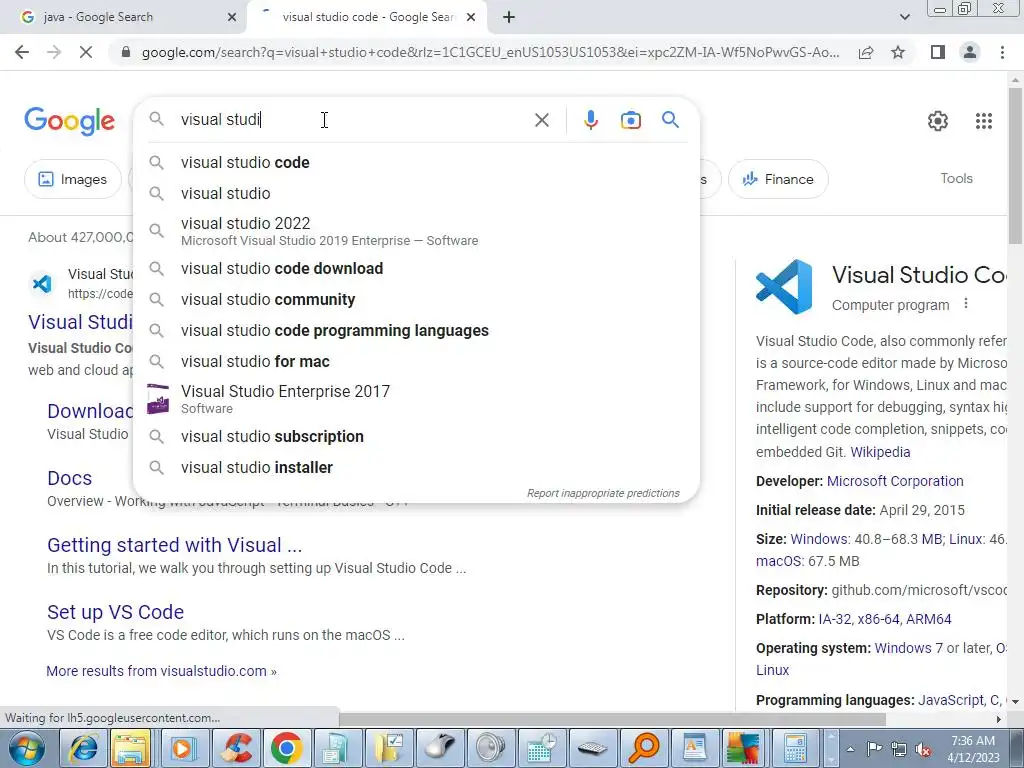Screen dimensions: 1024x768
Task: Open Wikipedia link in knowledge panel
Action: tap(880, 452)
